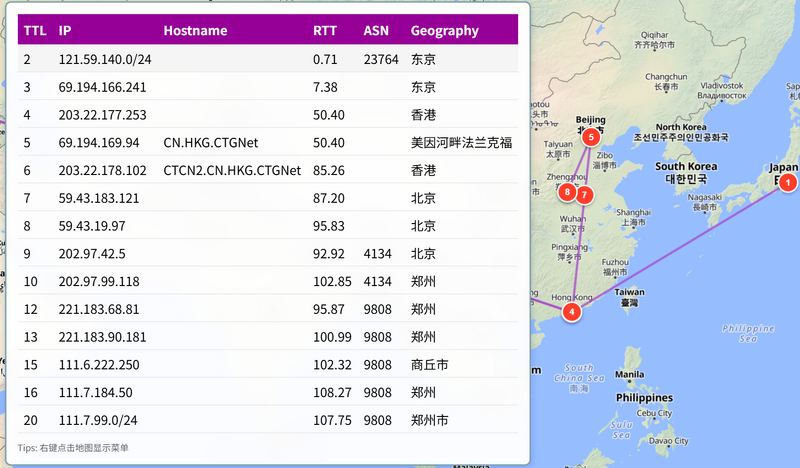This screenshot has height=468, width=800.
Task: Click geography 香港 in the TTL 4 row
Action: (423, 115)
